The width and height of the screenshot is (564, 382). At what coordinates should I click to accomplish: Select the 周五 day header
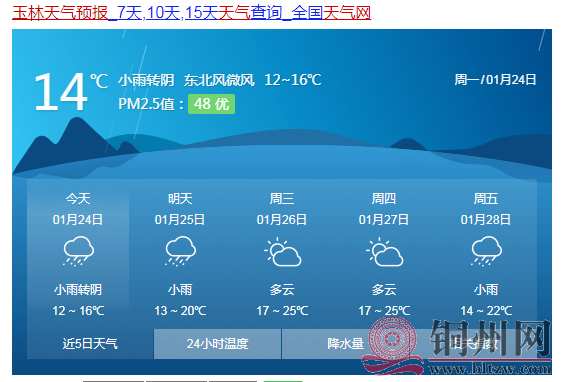pyautogui.click(x=486, y=199)
